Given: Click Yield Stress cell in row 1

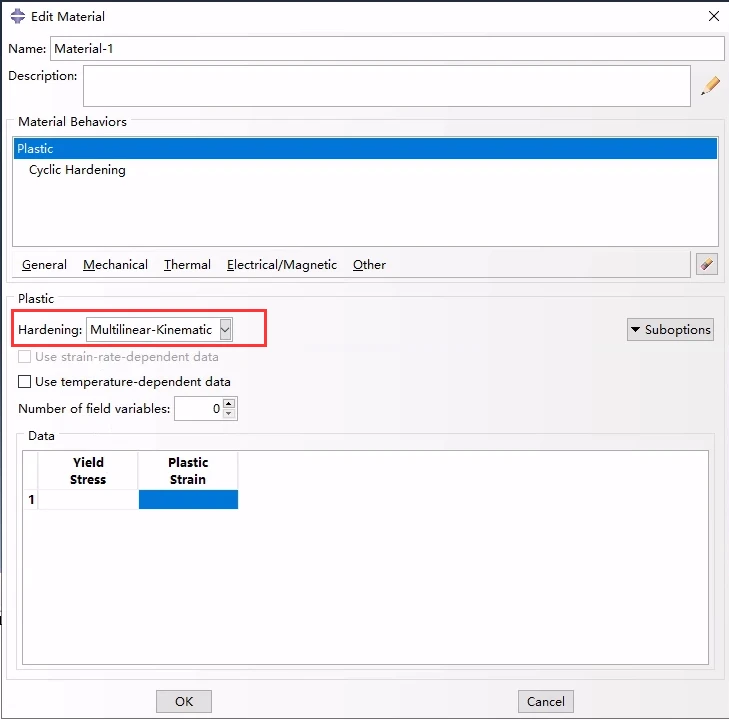Looking at the screenshot, I should point(88,500).
